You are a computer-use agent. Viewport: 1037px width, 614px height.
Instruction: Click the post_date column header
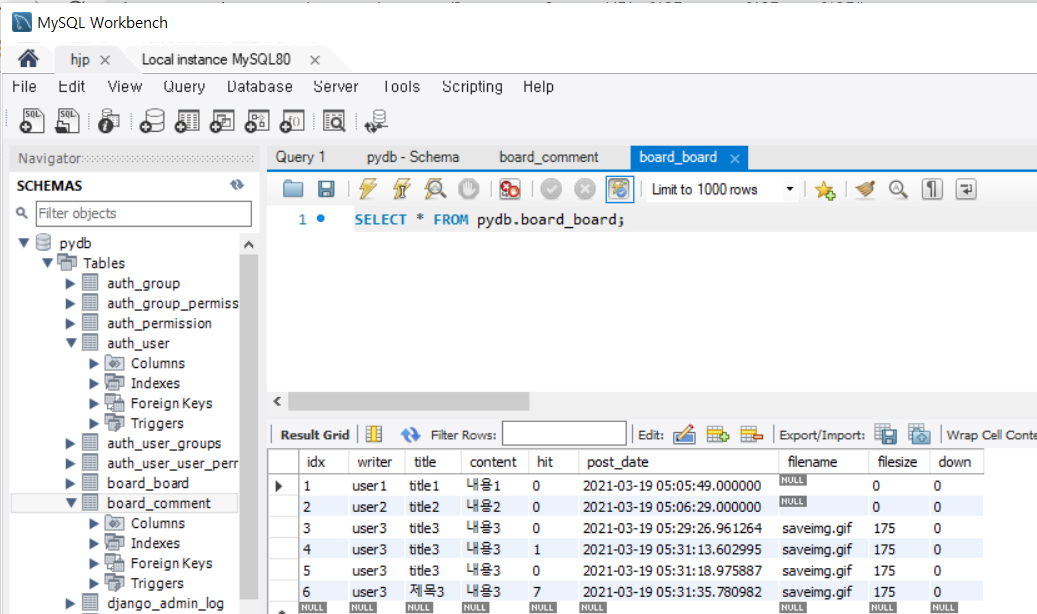pyautogui.click(x=678, y=462)
